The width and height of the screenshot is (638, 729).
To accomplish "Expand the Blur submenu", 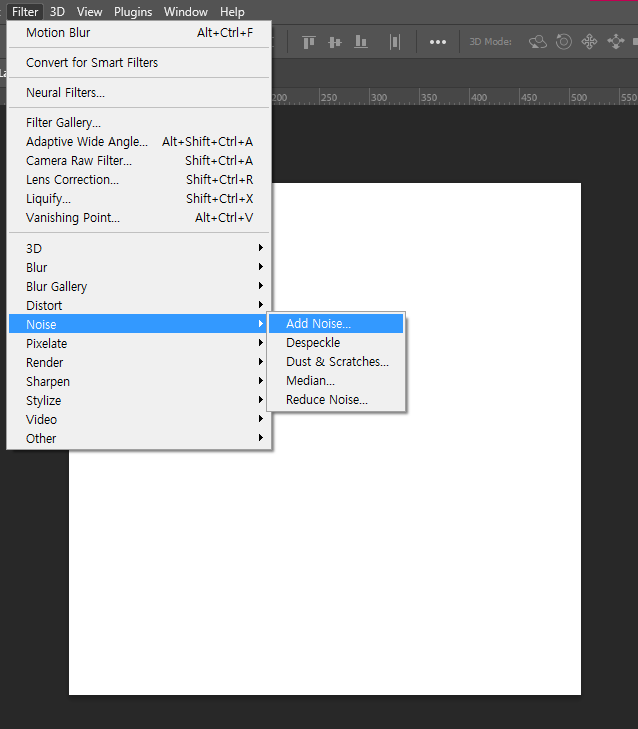I will pos(139,267).
